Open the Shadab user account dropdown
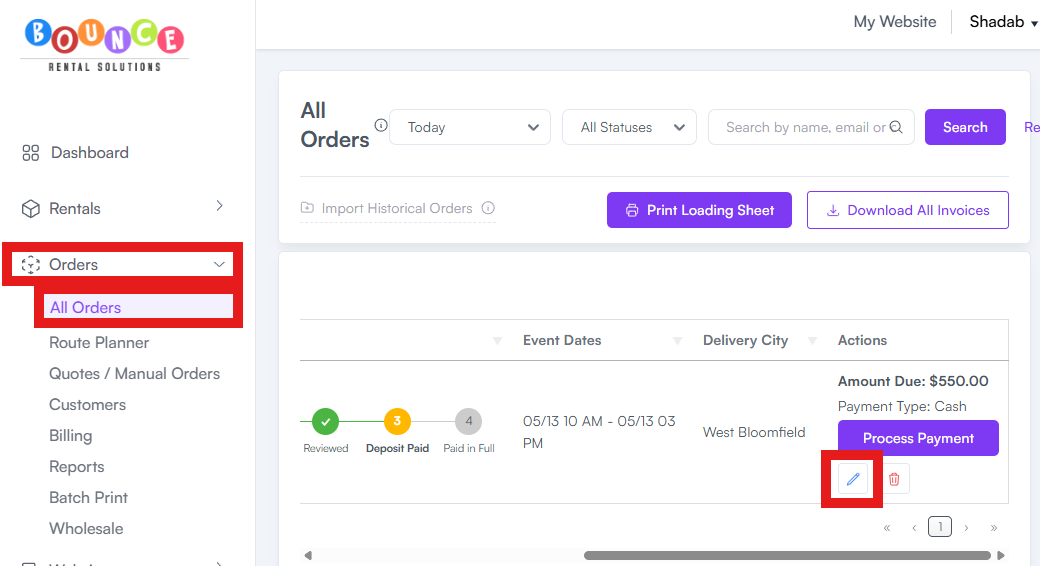Viewport: 1040px width, 566px height. pos(1003,22)
